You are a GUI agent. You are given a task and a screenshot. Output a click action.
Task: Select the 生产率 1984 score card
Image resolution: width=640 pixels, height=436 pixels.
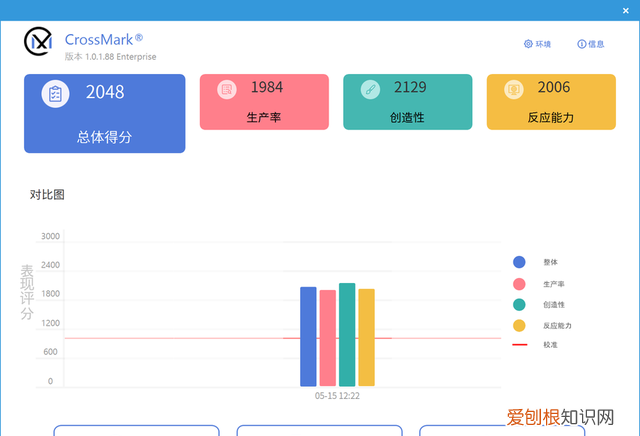pos(264,102)
